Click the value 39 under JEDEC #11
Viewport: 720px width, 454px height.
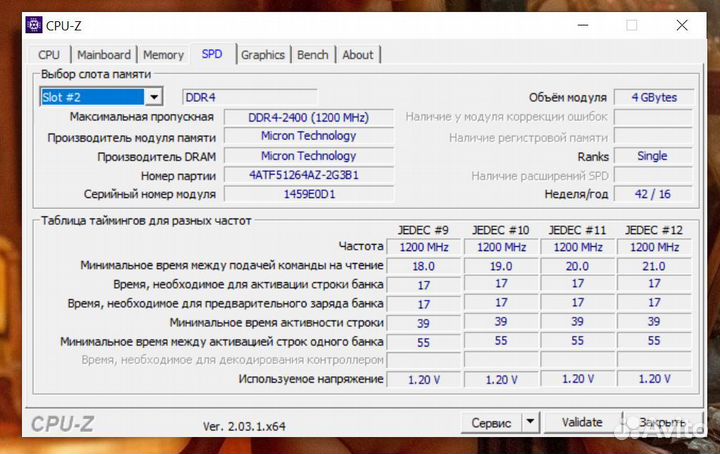coord(577,322)
